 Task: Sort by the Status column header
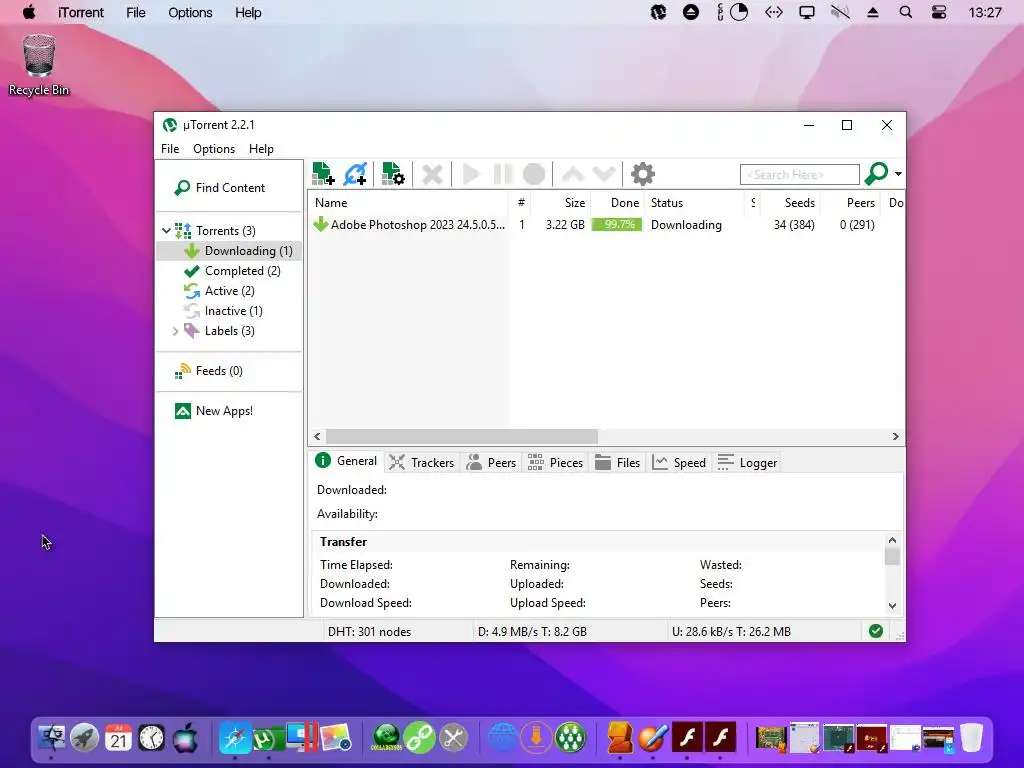pyautogui.click(x=694, y=203)
